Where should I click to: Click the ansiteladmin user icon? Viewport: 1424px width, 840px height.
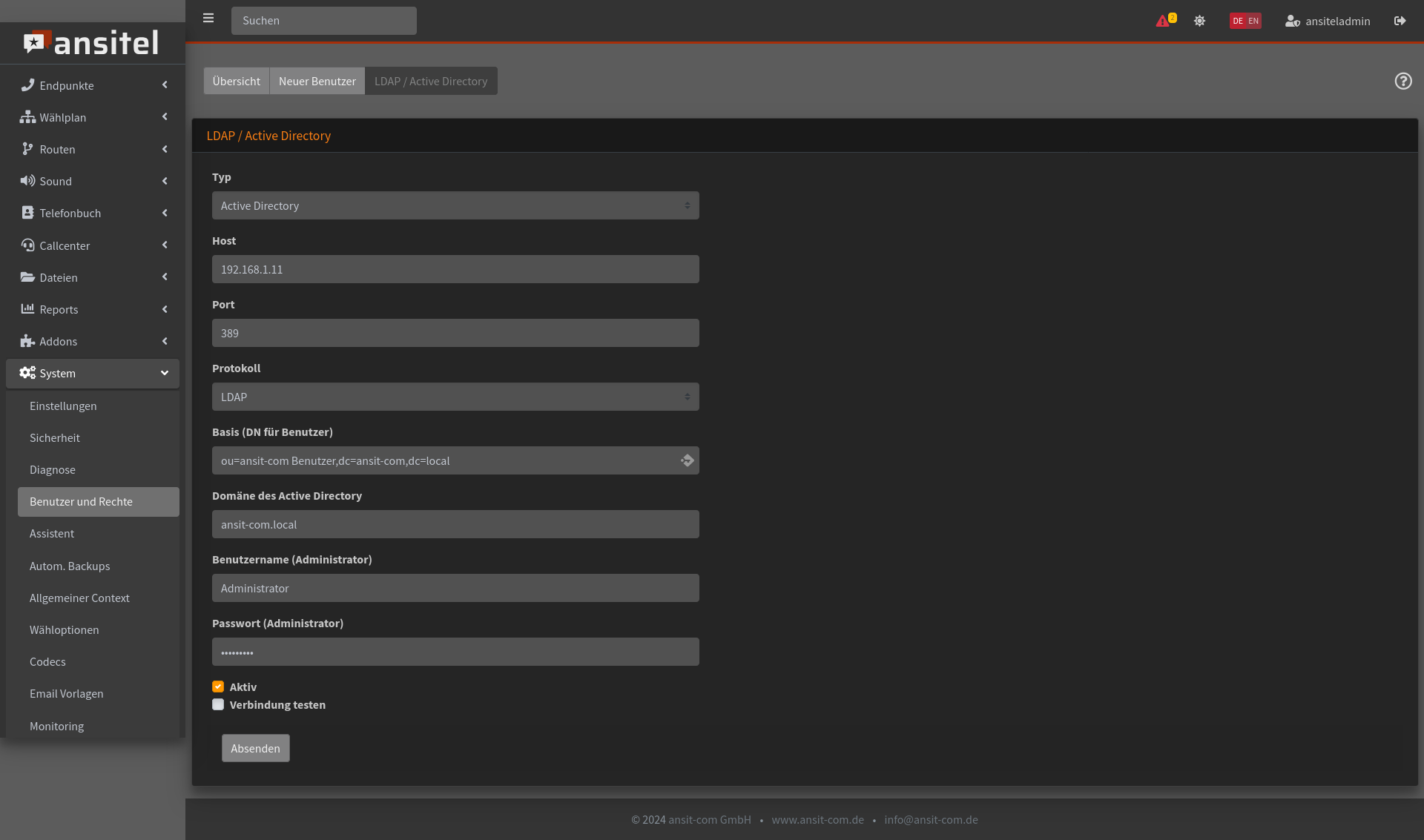point(1292,21)
